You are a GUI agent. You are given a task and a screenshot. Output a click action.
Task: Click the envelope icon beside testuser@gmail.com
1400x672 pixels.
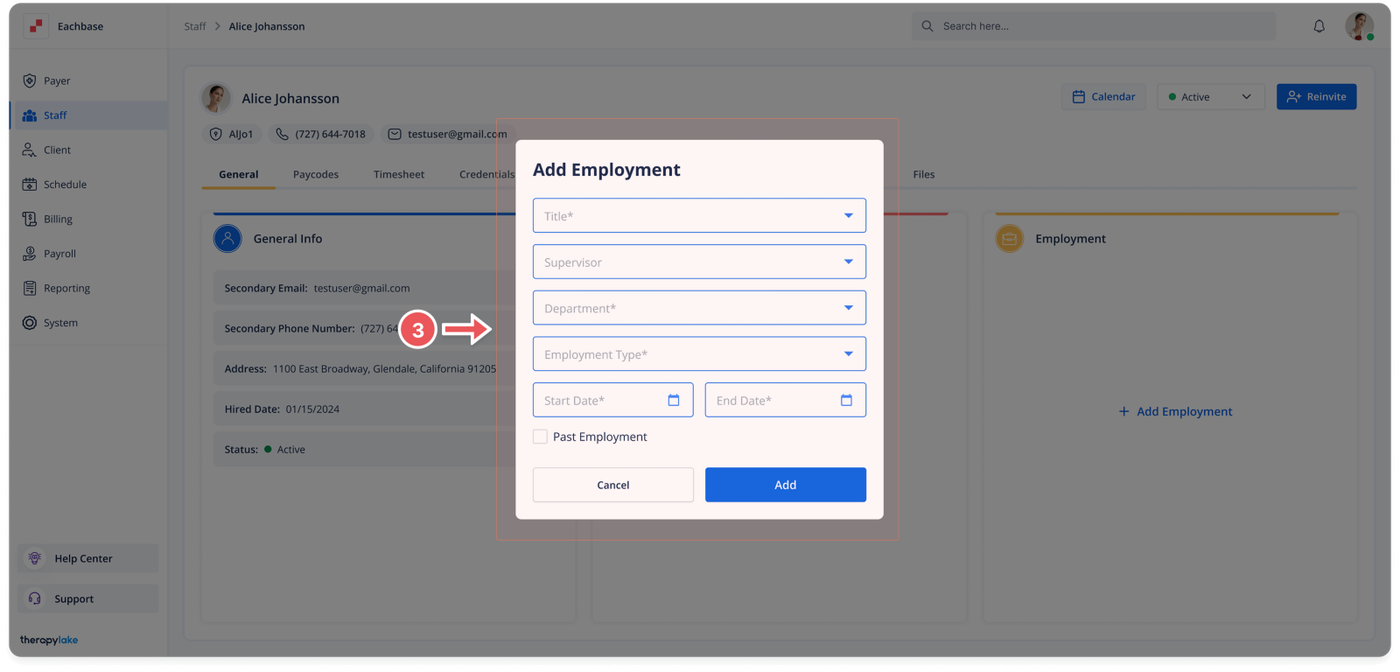coord(395,134)
